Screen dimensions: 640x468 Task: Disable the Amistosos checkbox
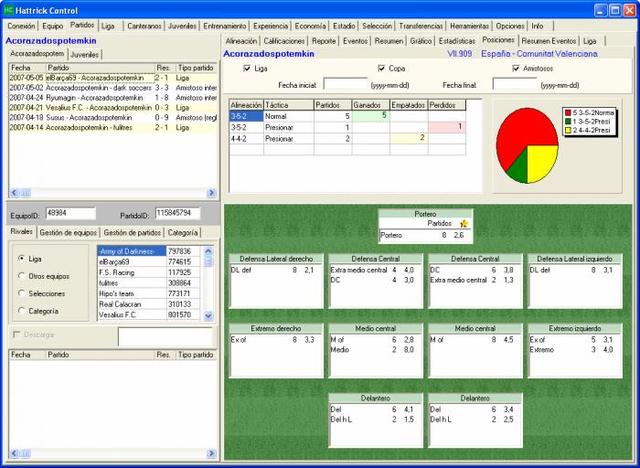tap(516, 69)
